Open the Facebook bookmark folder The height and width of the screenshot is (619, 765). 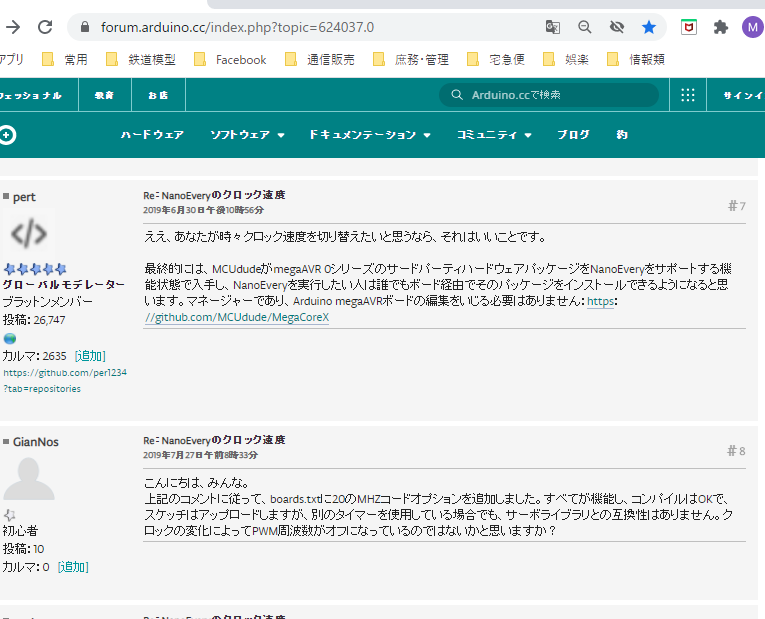pos(230,60)
